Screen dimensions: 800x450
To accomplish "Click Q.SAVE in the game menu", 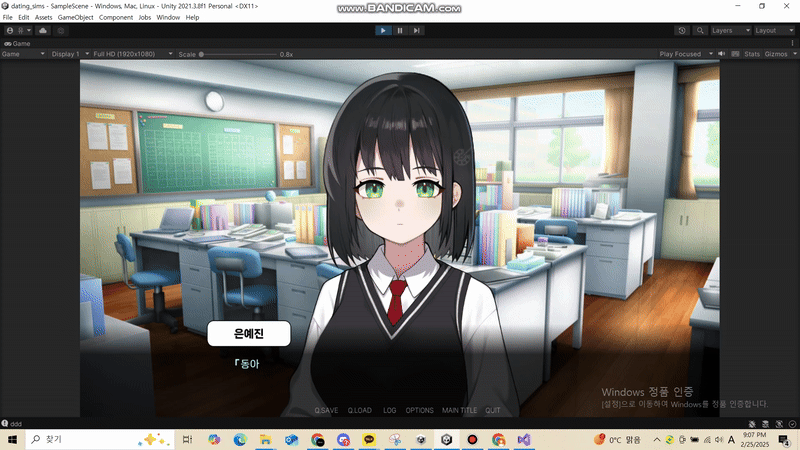I will [326, 410].
